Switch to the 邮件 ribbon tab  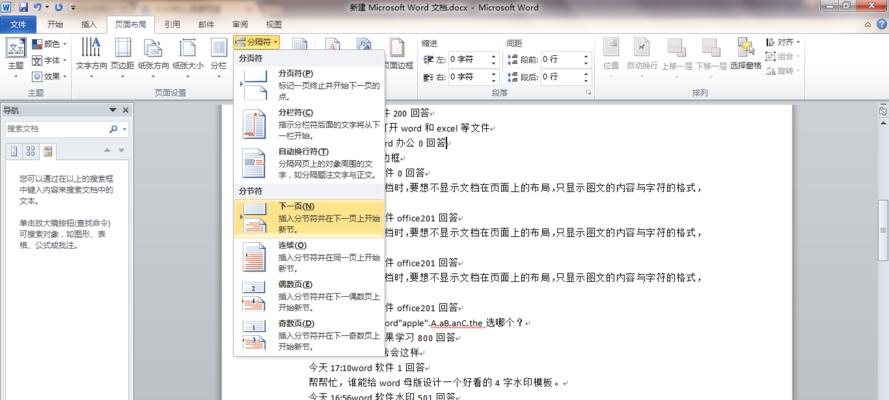(206, 24)
